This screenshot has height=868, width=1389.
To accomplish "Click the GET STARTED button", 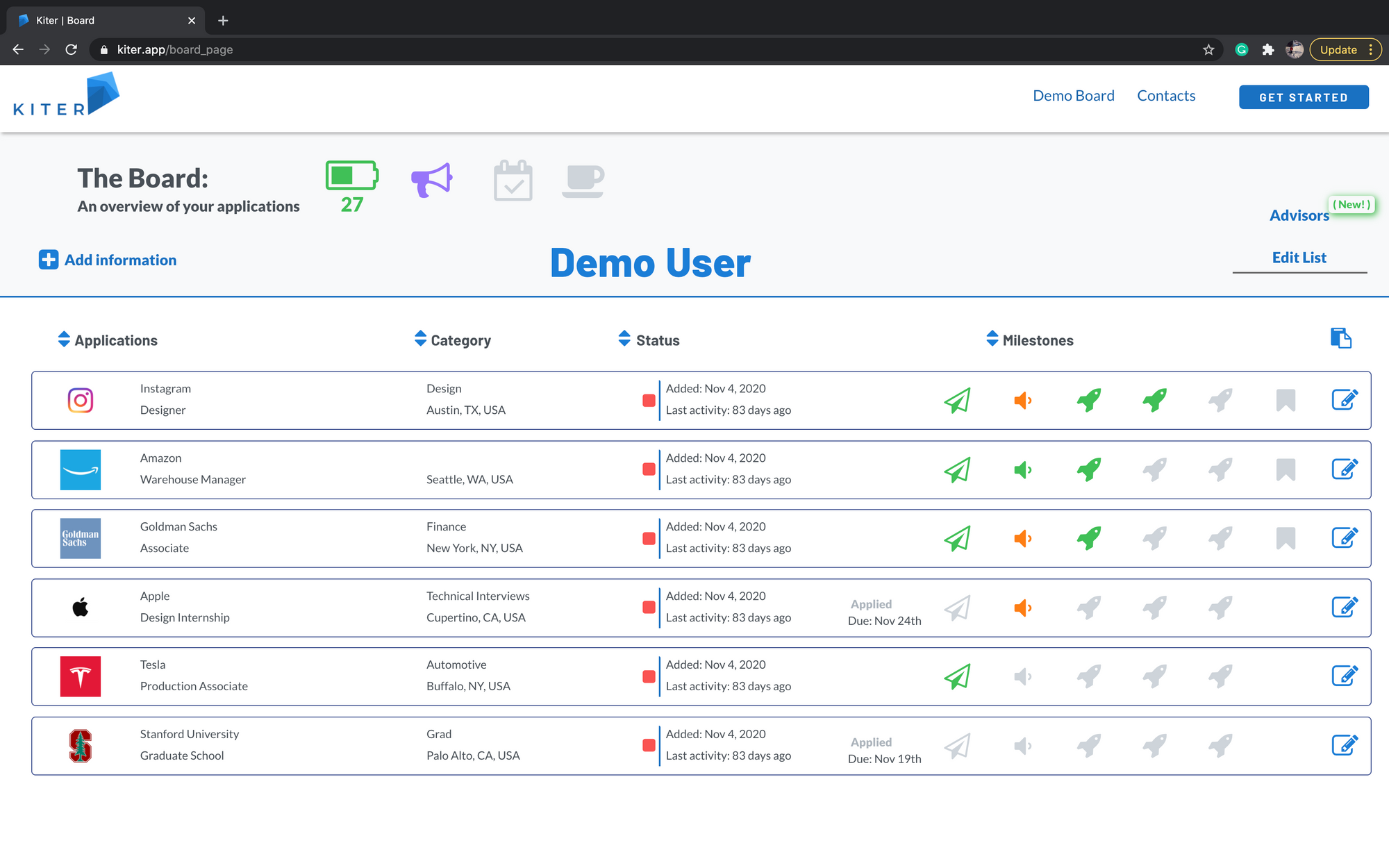I will [1303, 97].
